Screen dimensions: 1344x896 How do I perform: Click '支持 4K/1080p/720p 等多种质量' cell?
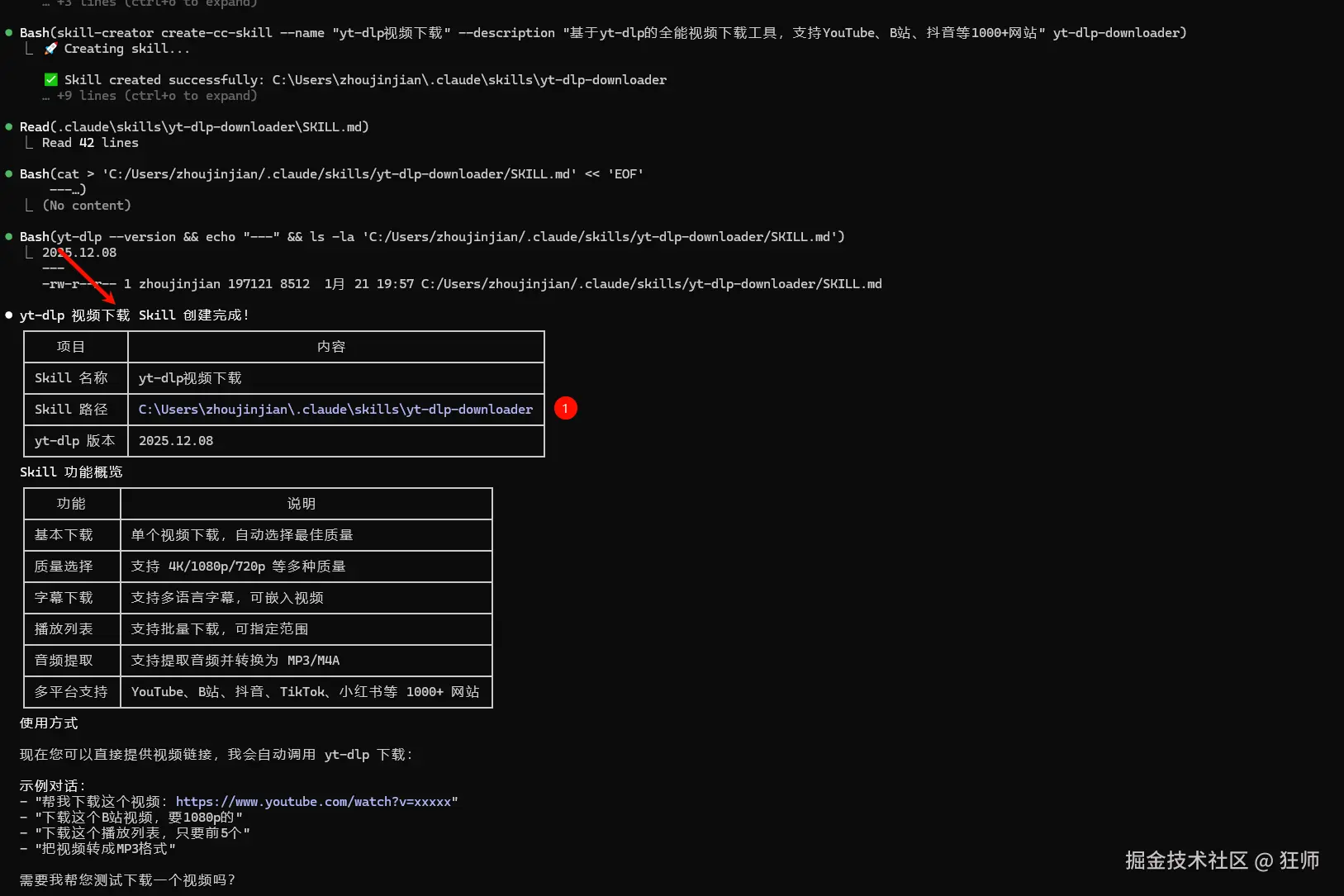306,567
